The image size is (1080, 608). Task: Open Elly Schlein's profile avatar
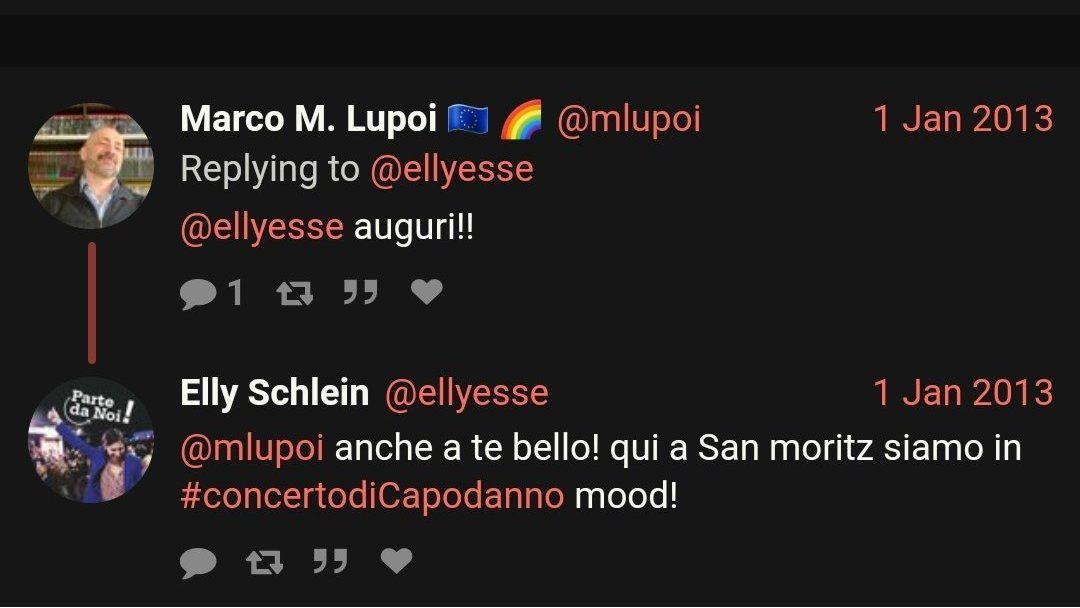91,440
